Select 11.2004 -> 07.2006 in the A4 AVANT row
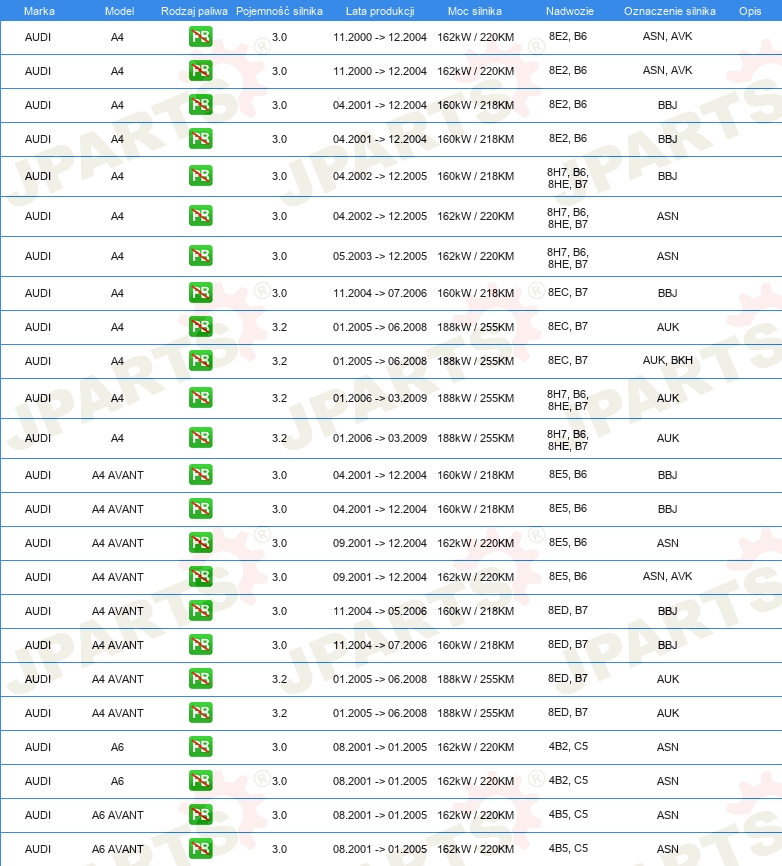This screenshot has width=782, height=866. coord(380,645)
